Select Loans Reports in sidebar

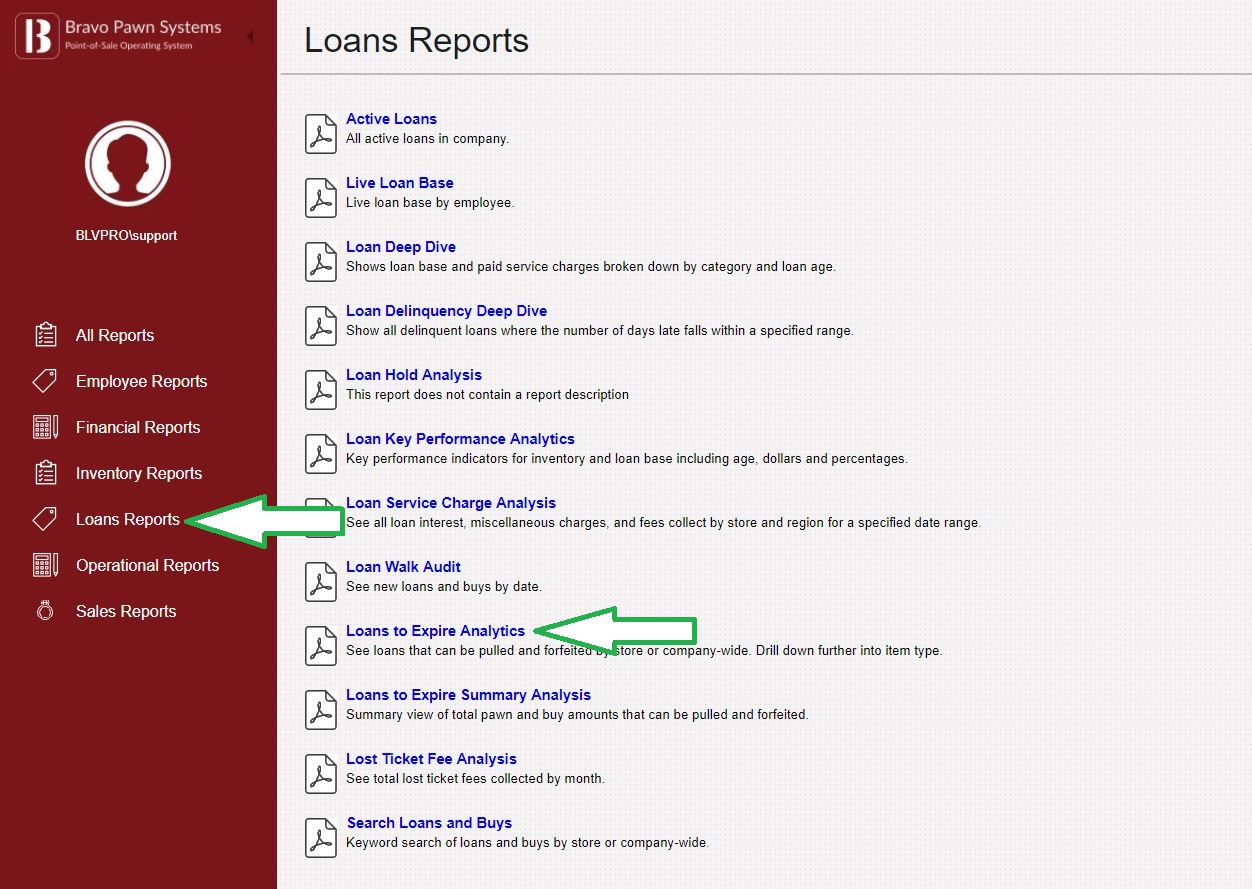click(128, 519)
